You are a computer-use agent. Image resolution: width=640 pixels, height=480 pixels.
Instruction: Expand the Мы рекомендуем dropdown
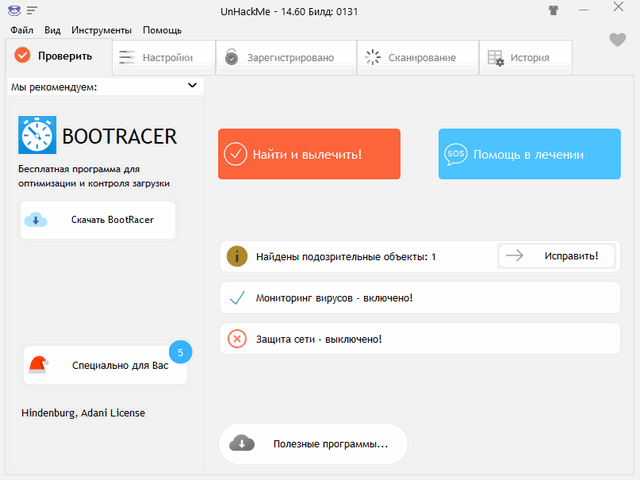(193, 87)
